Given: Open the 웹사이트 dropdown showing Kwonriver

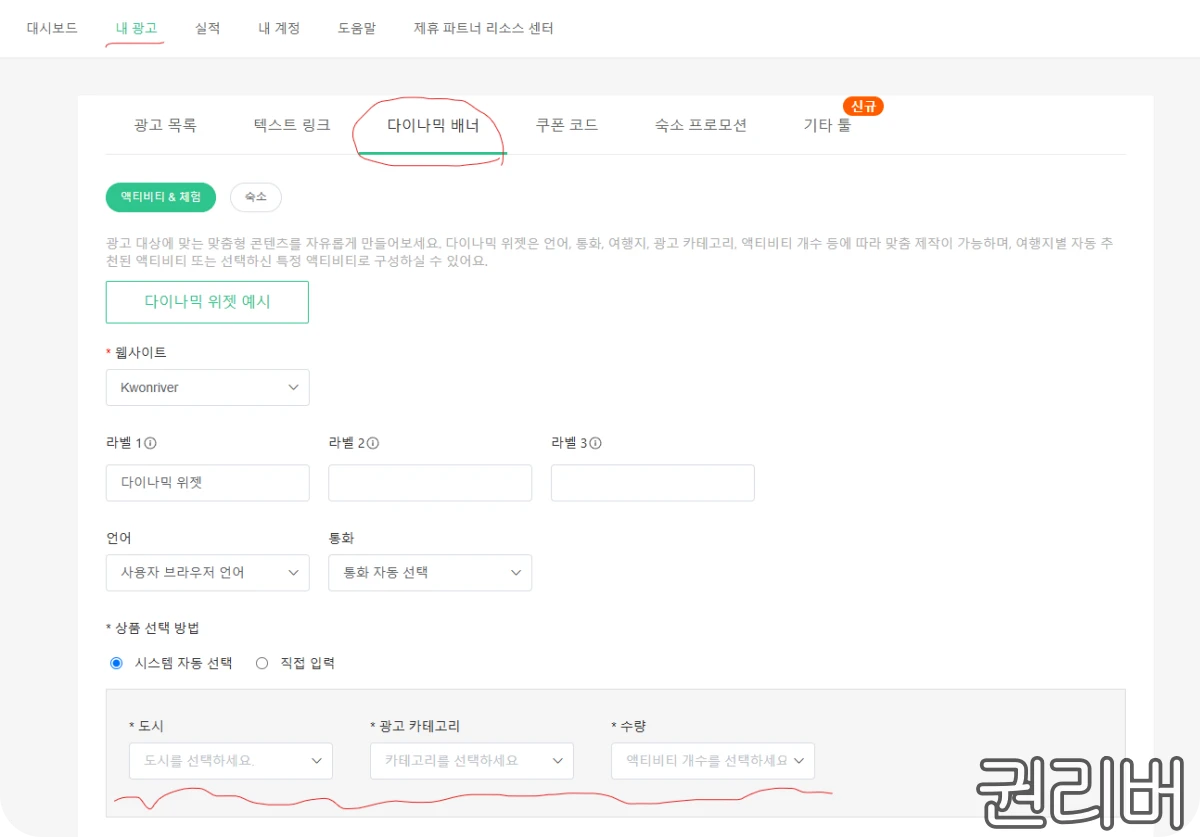Looking at the screenshot, I should point(207,387).
